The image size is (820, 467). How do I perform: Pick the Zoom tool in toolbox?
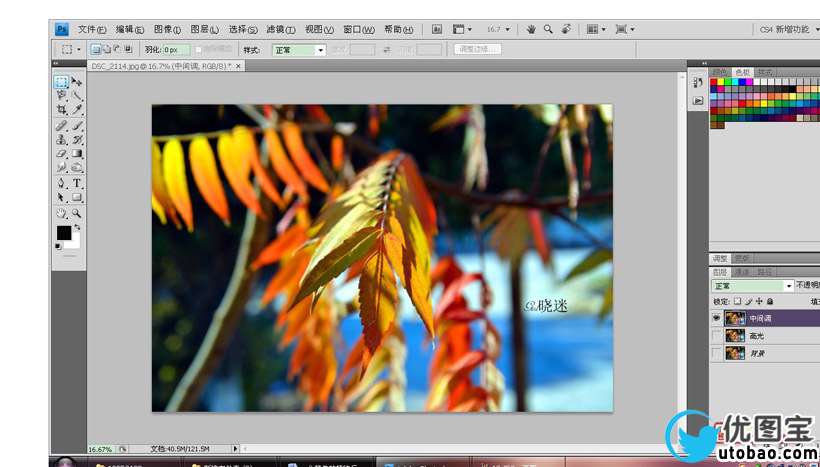coord(77,213)
